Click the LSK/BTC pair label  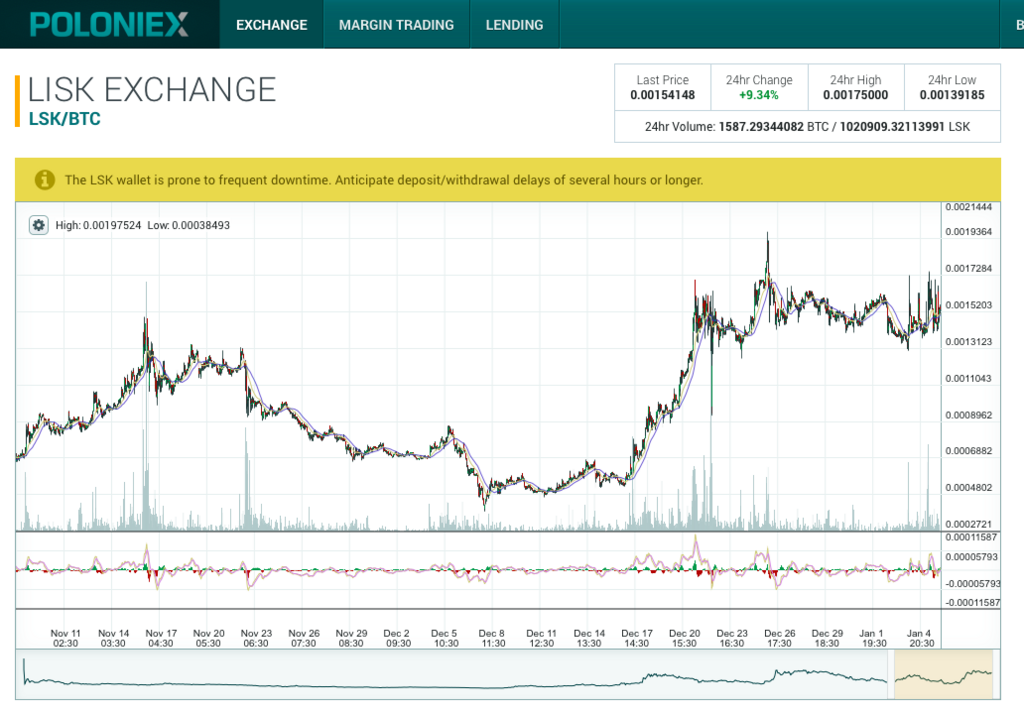(64, 119)
